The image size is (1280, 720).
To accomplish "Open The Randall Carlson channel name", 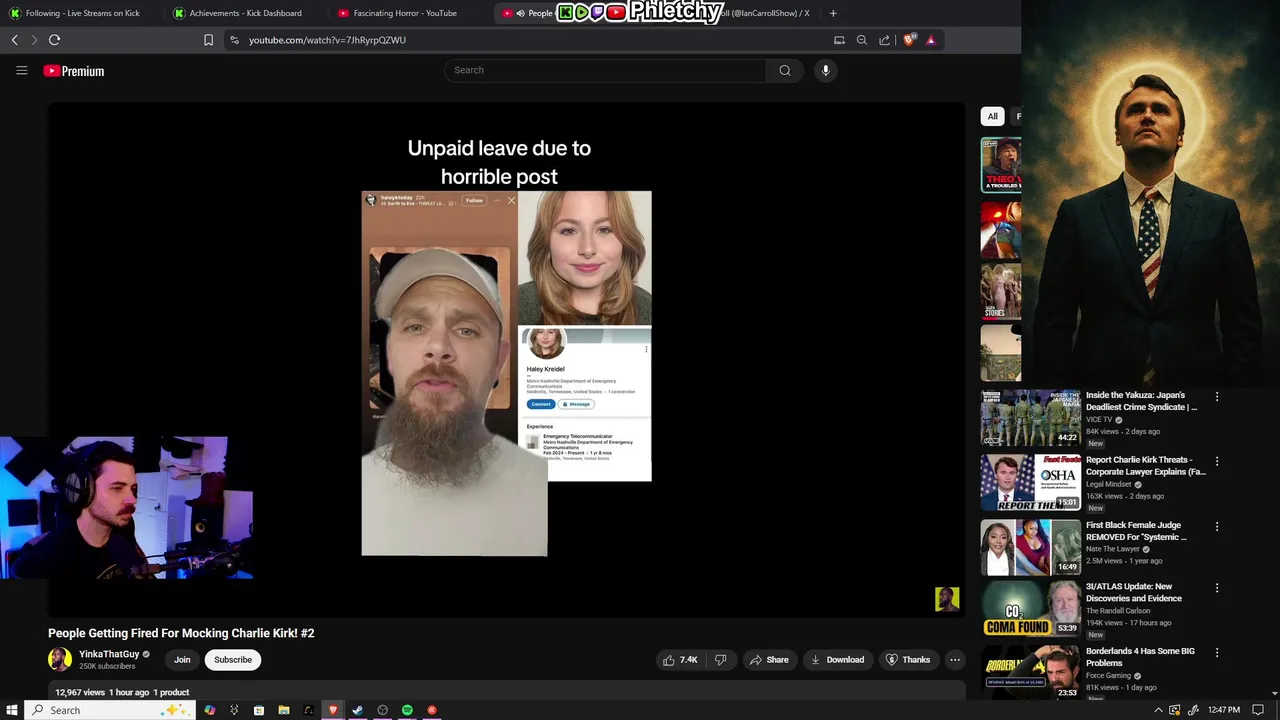I will tap(1118, 610).
